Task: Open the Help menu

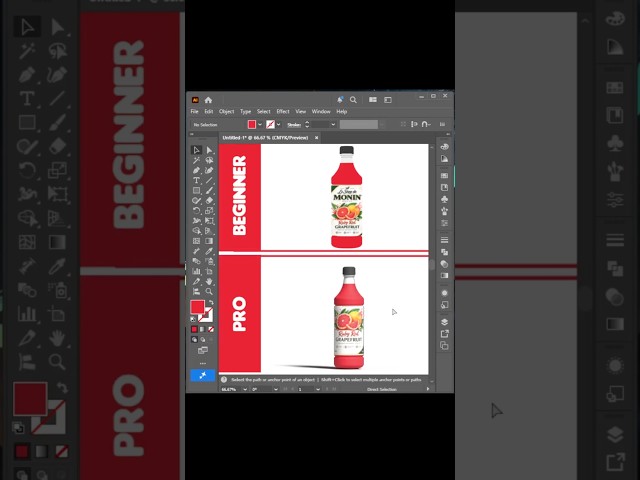Action: click(342, 111)
